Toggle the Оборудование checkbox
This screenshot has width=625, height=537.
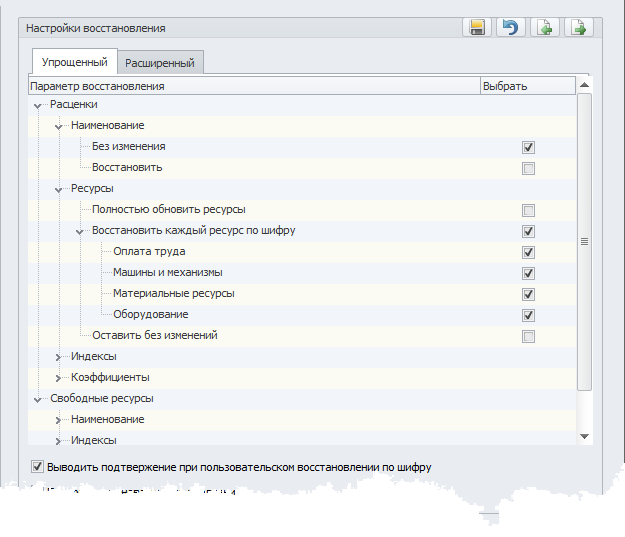pos(528,315)
